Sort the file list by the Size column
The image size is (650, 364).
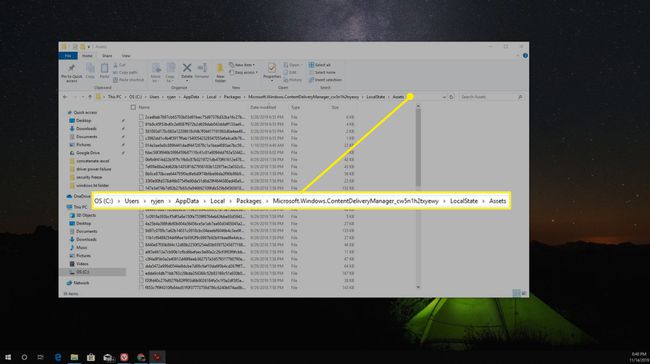[335, 107]
